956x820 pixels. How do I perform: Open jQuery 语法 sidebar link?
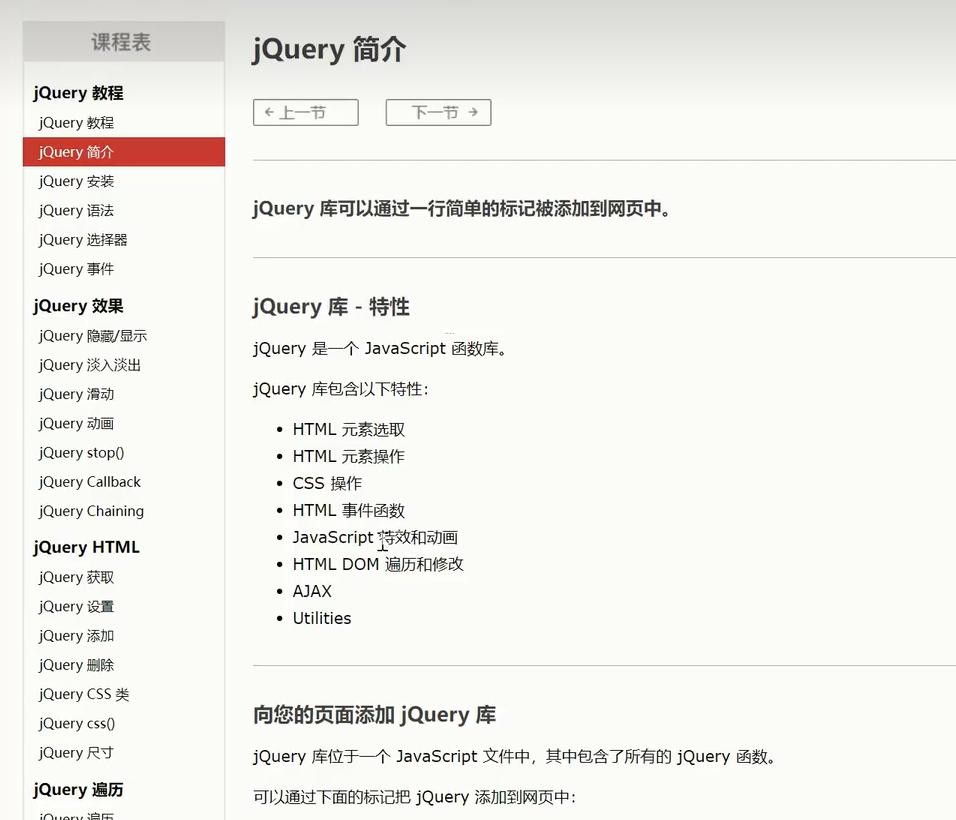pos(76,210)
